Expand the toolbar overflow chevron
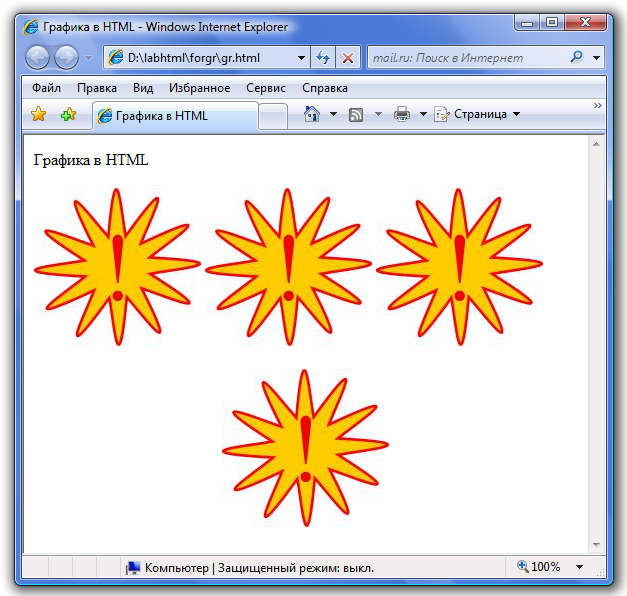627x596 pixels. [597, 106]
